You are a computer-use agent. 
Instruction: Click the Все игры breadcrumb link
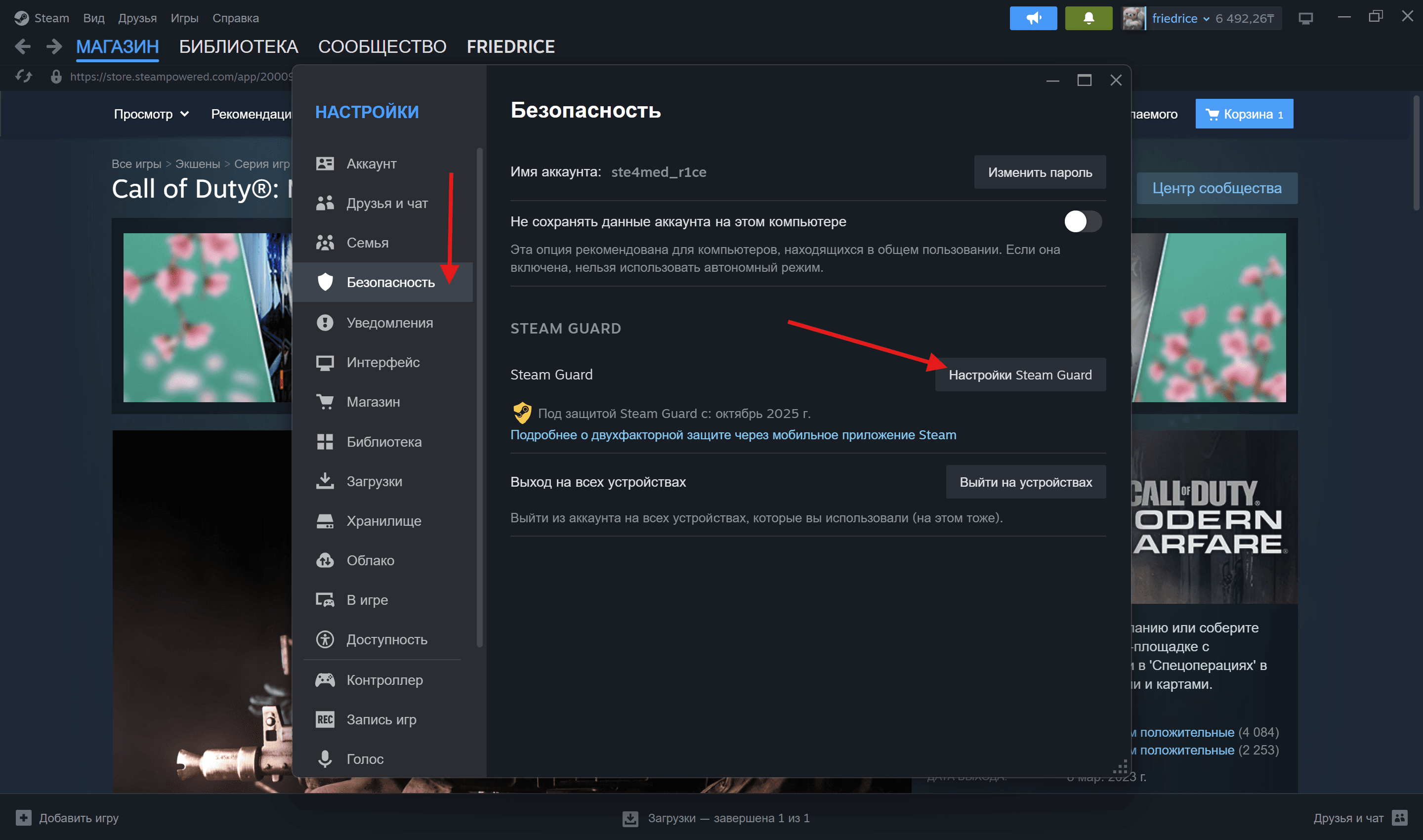coord(136,164)
